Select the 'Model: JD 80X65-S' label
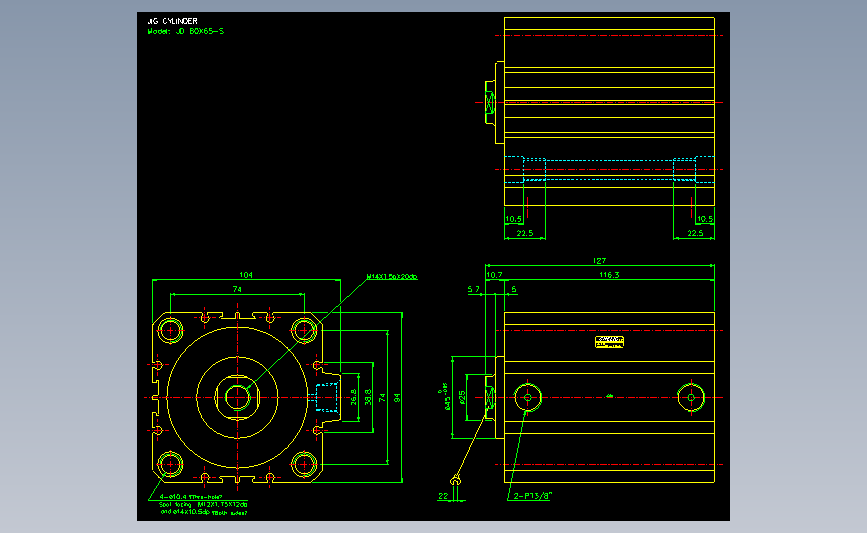867x533 pixels. (x=186, y=32)
